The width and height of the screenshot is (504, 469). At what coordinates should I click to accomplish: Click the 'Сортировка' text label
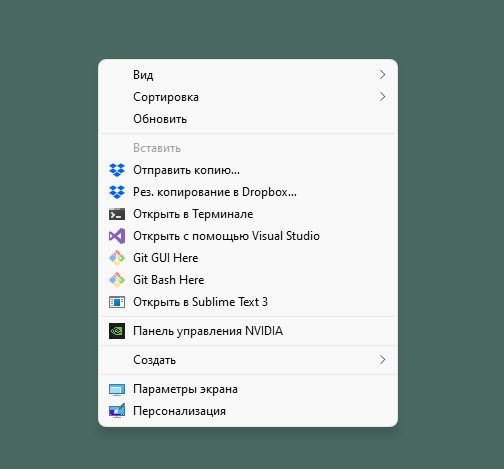point(166,97)
